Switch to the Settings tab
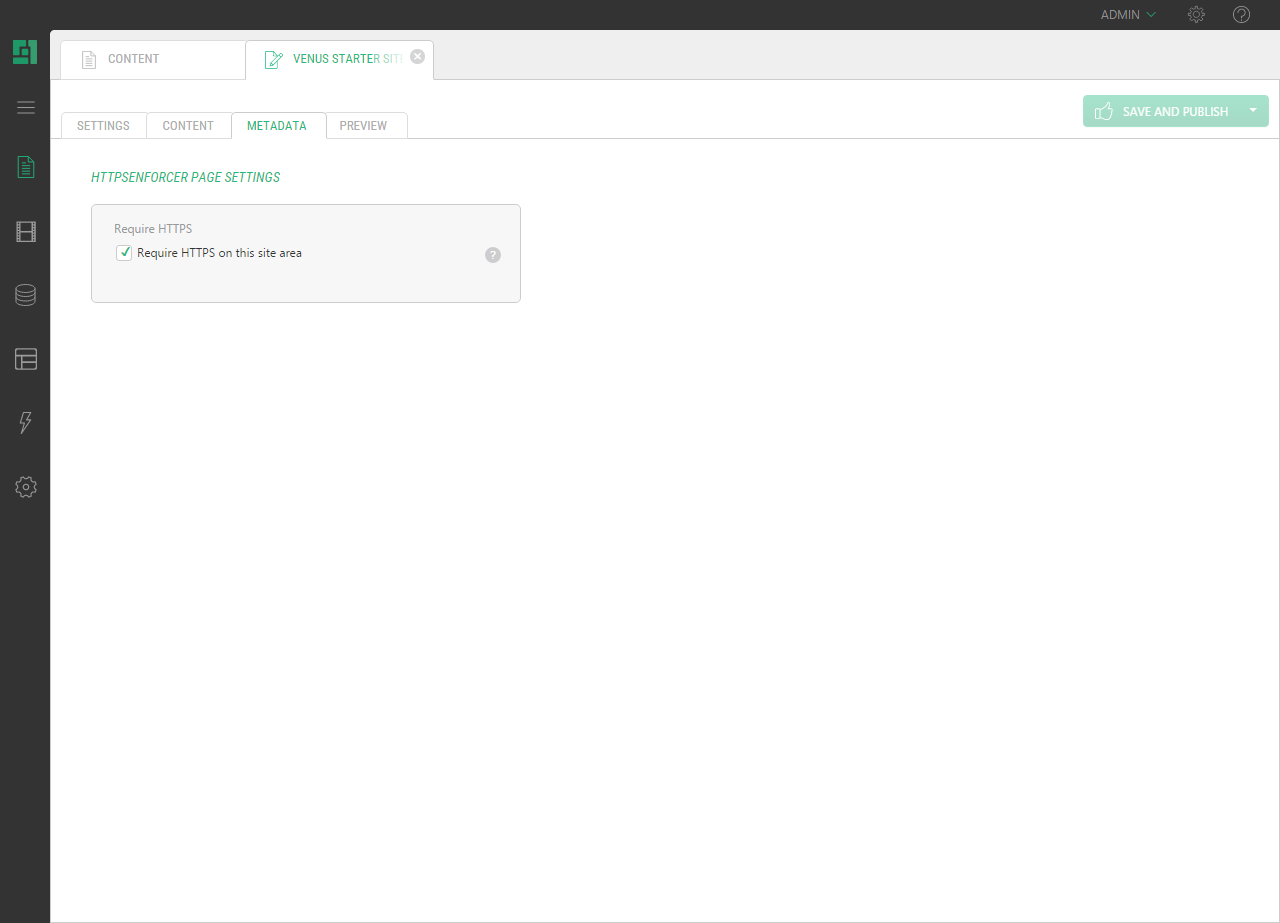The height and width of the screenshot is (923, 1280). coord(103,126)
